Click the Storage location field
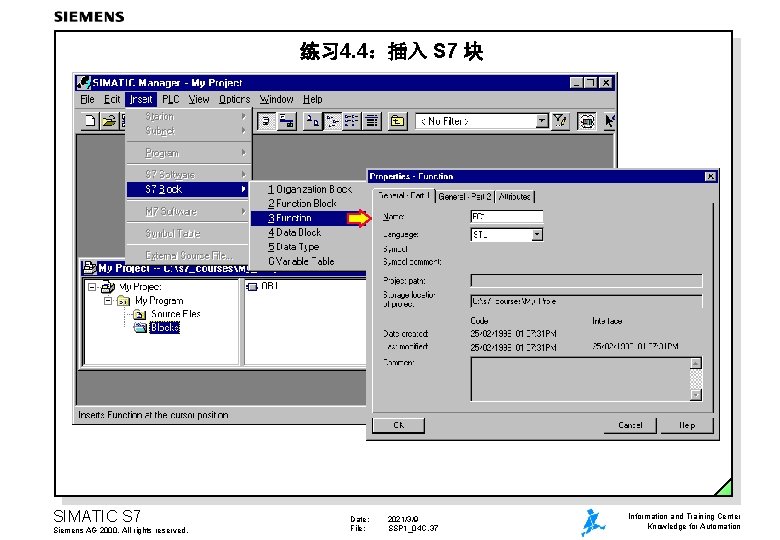The height and width of the screenshot is (540, 780). (x=586, y=301)
